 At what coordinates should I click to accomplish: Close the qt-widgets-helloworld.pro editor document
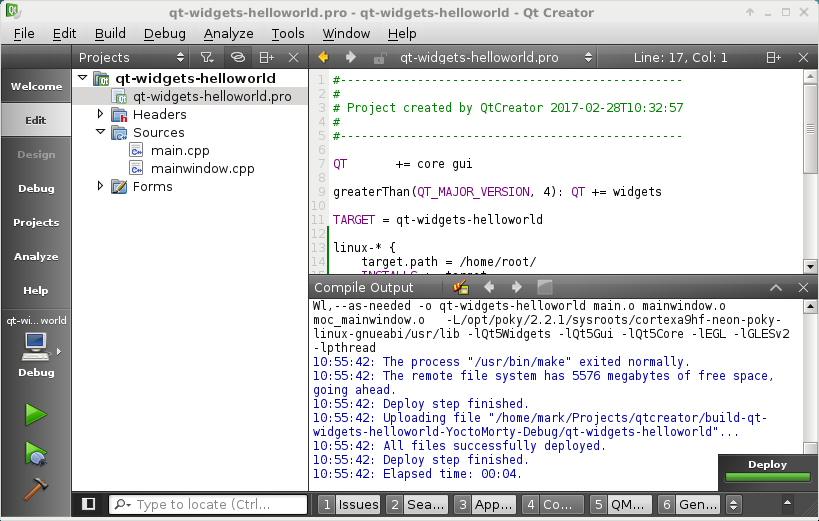click(x=803, y=57)
